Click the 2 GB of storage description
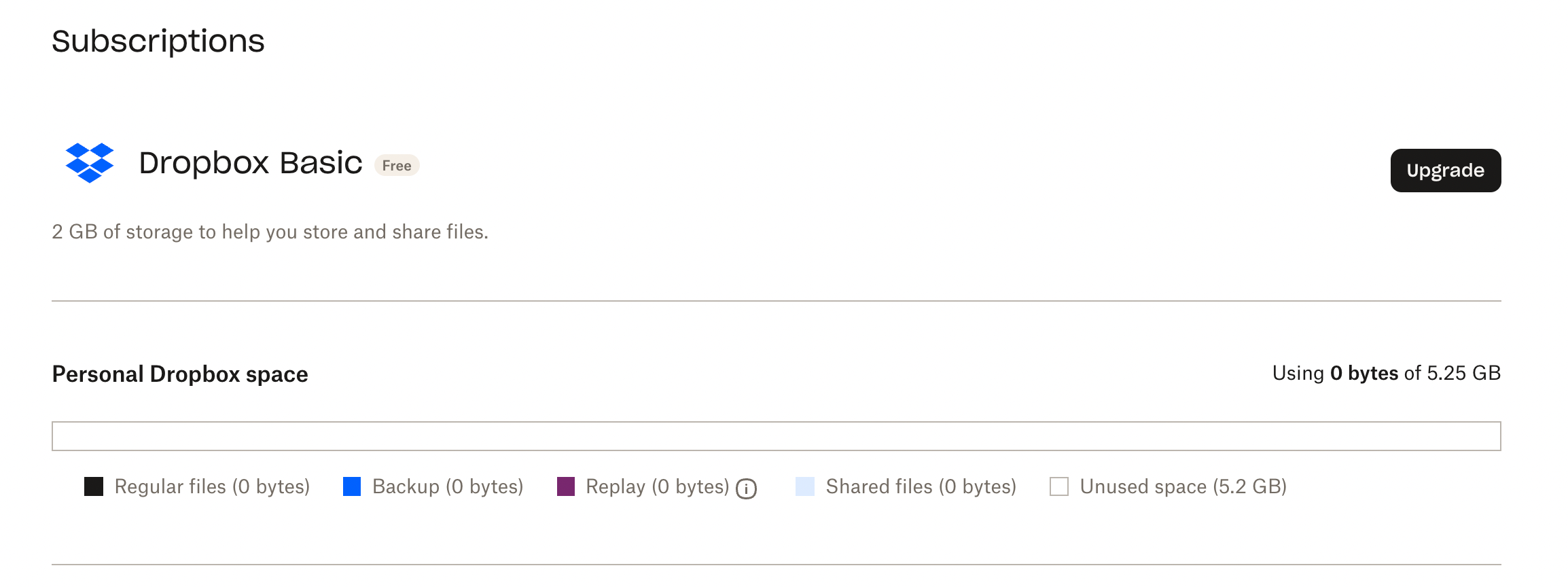The image size is (1568, 587). [x=270, y=232]
